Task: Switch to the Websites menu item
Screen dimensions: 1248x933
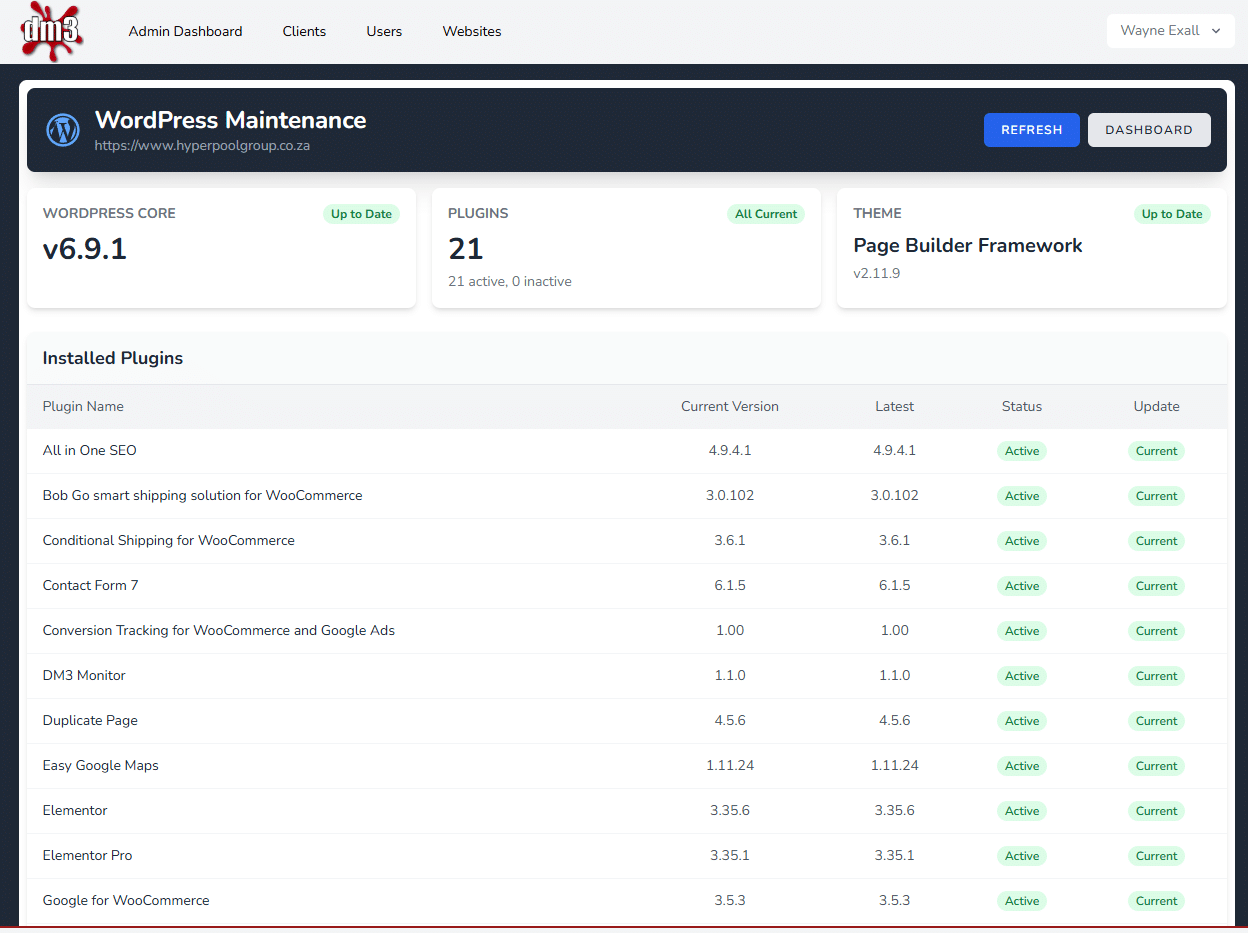Action: pyautogui.click(x=472, y=31)
